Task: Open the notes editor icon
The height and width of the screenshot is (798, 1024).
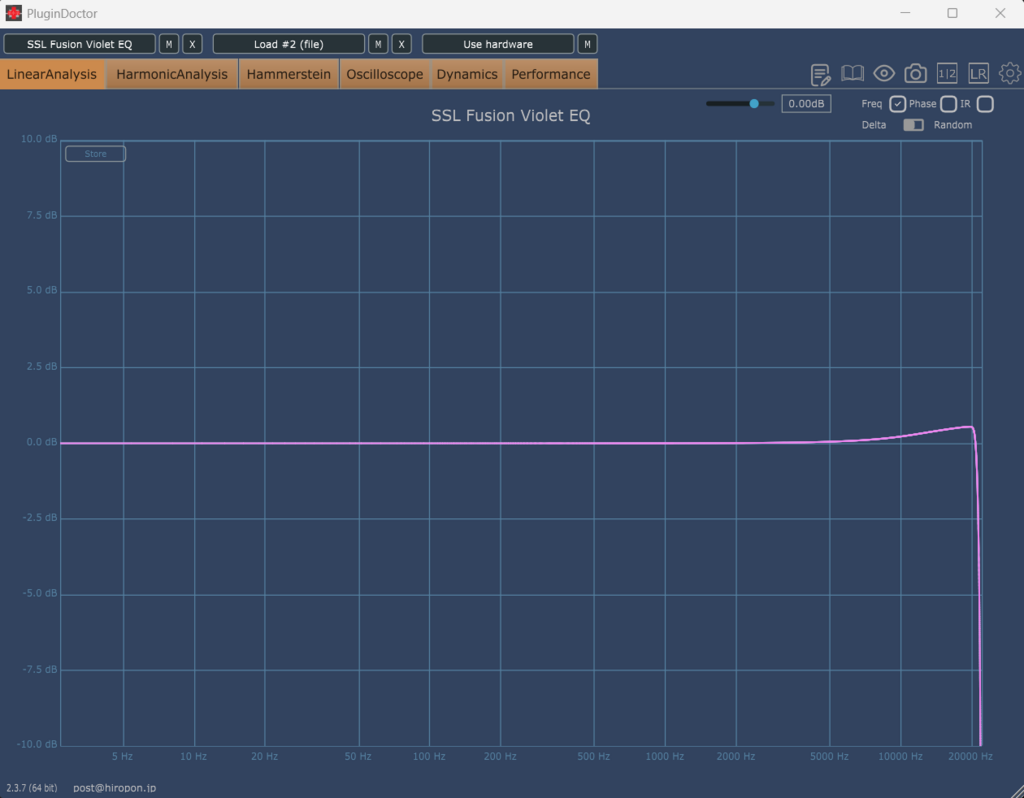Action: pyautogui.click(x=820, y=74)
